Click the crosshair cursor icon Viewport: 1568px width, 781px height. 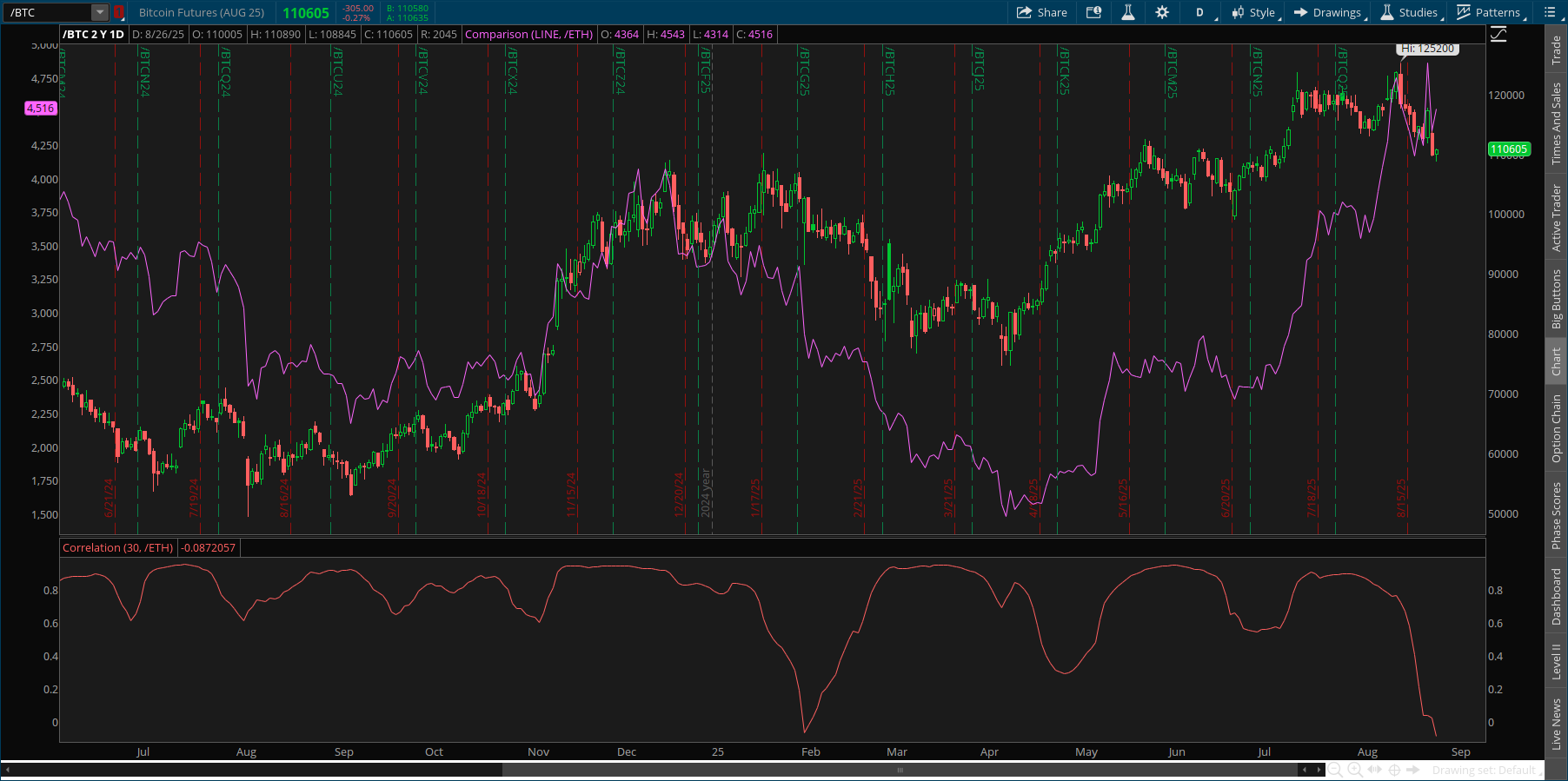(1394, 770)
